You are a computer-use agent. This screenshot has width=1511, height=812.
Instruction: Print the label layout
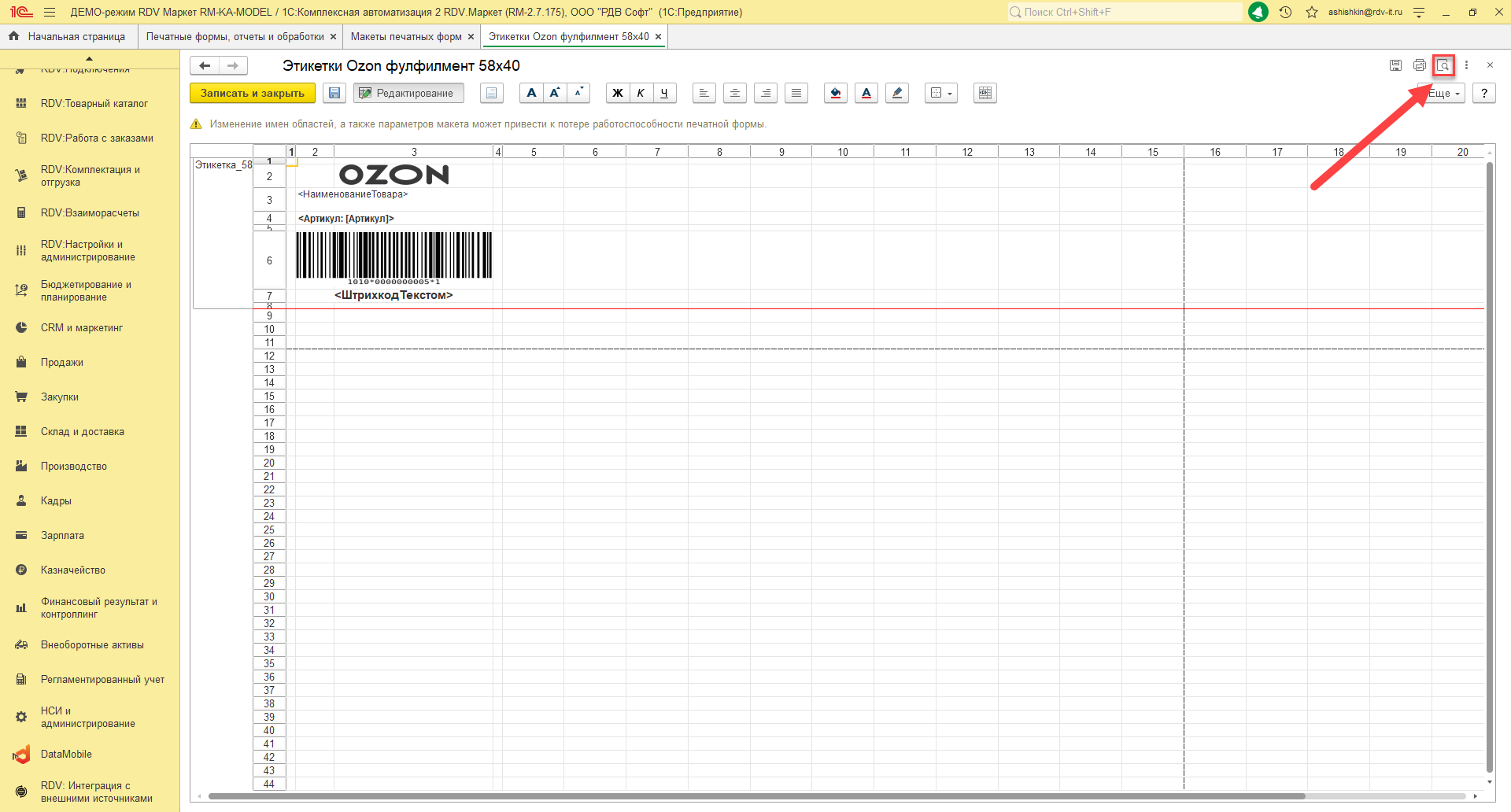coord(1420,65)
